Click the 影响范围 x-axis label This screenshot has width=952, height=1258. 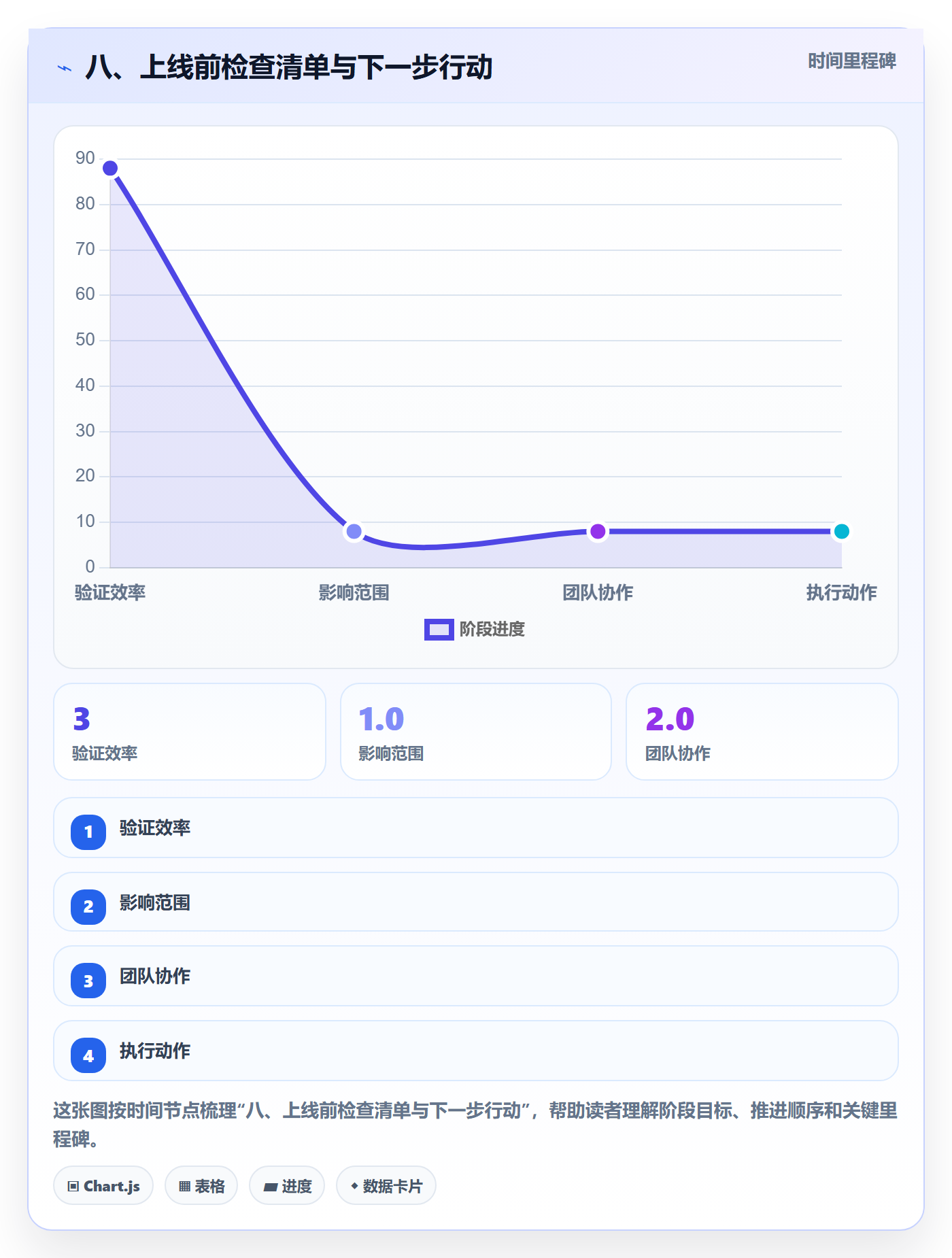pyautogui.click(x=354, y=592)
